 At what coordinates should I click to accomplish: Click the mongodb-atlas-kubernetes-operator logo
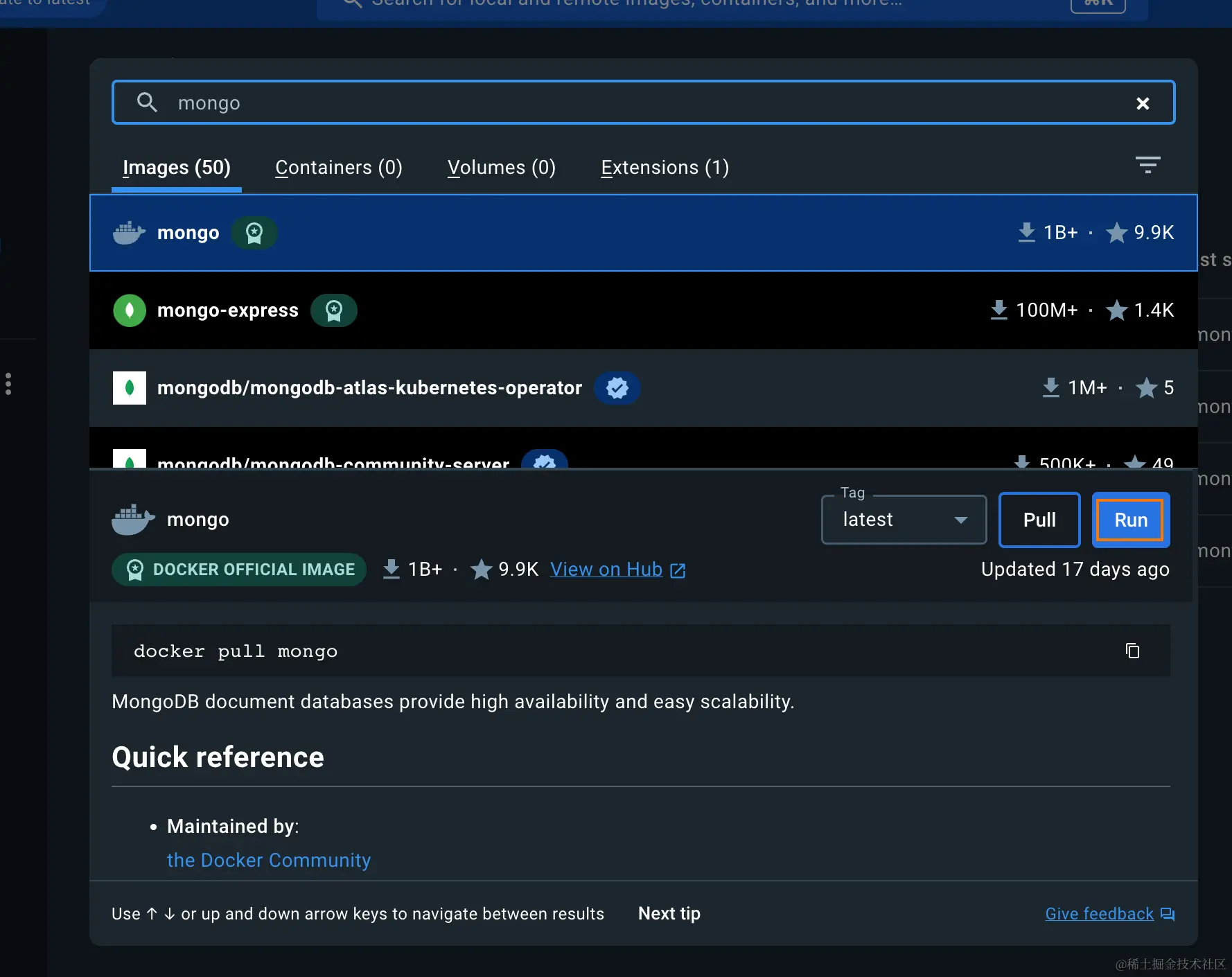point(129,388)
